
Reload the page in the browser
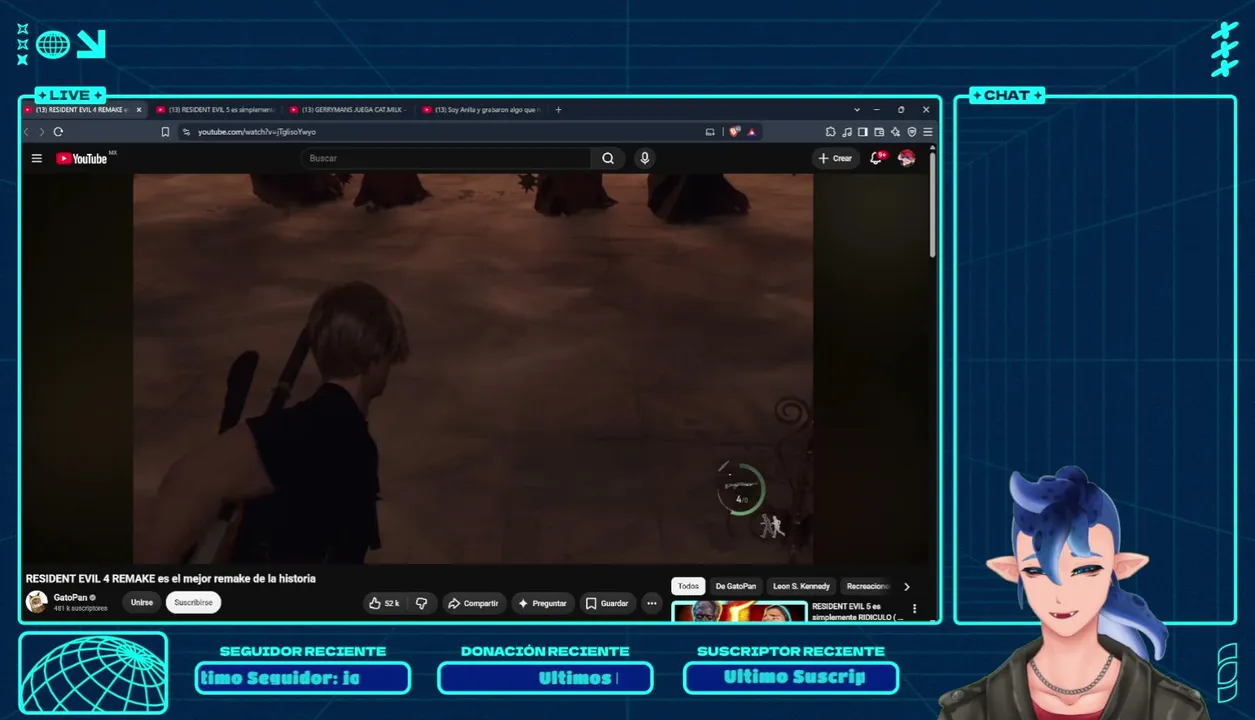[x=58, y=132]
